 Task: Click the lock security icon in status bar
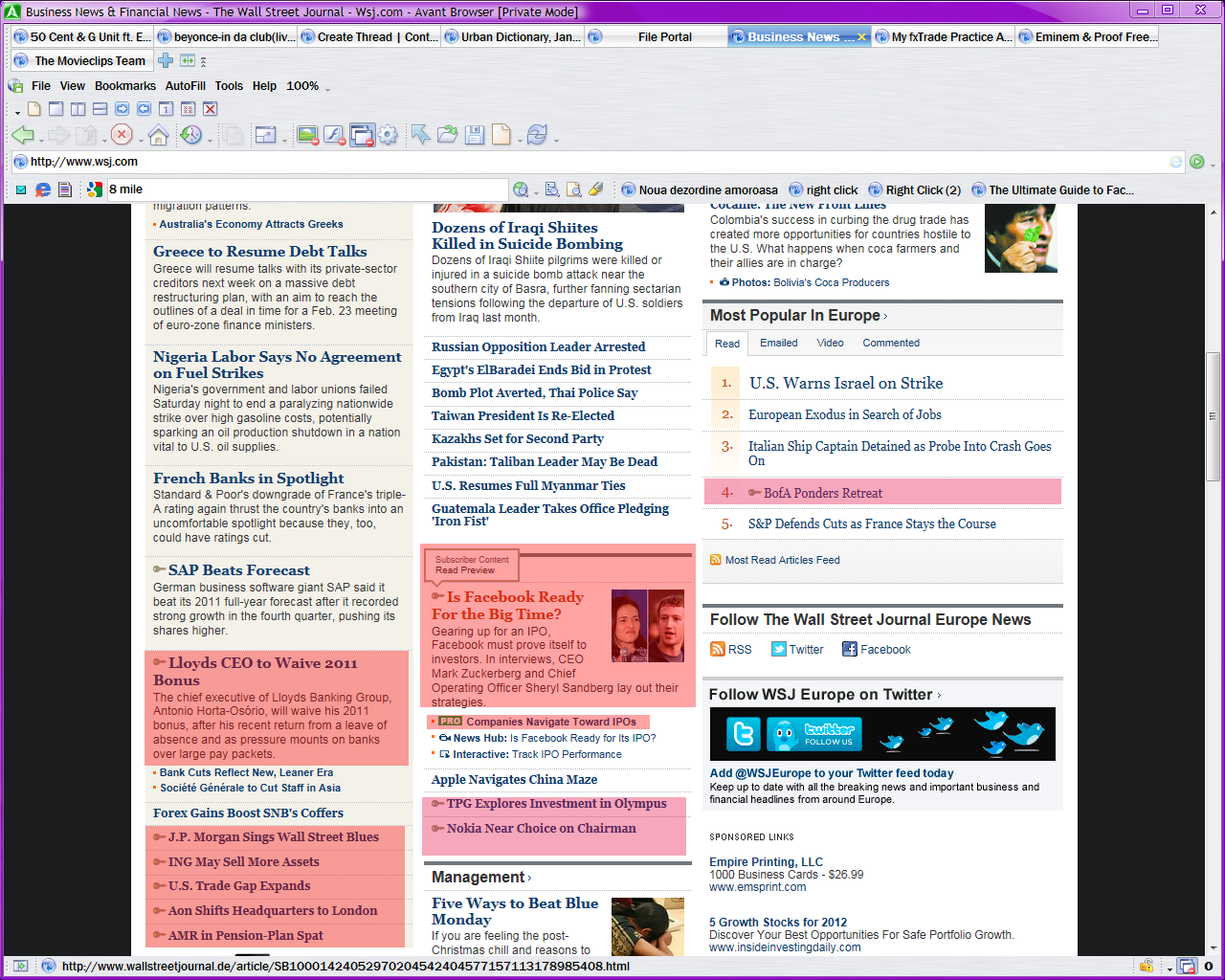pyautogui.click(x=1146, y=966)
